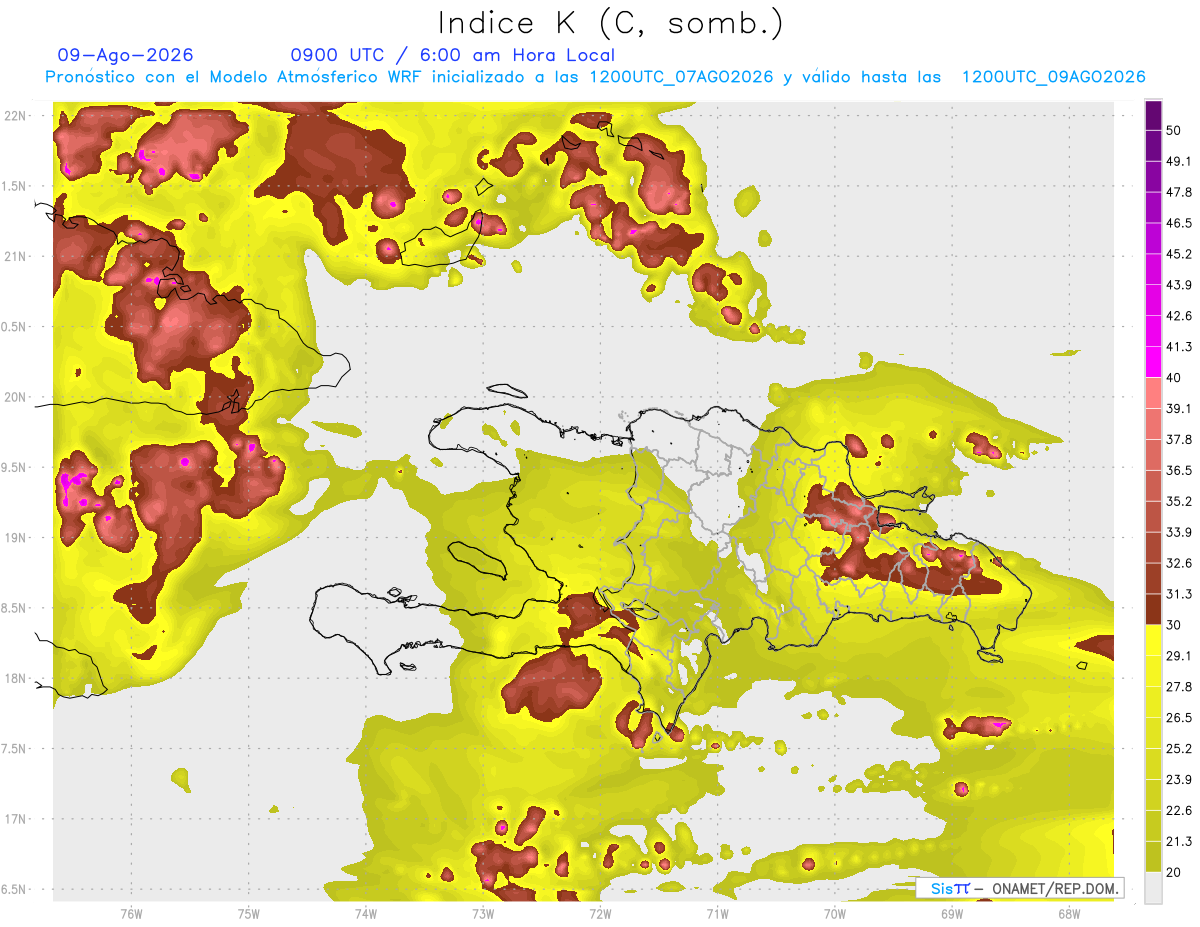This screenshot has height=927, width=1200.
Task: Click the "40" value on the color scale
Action: point(1174,378)
